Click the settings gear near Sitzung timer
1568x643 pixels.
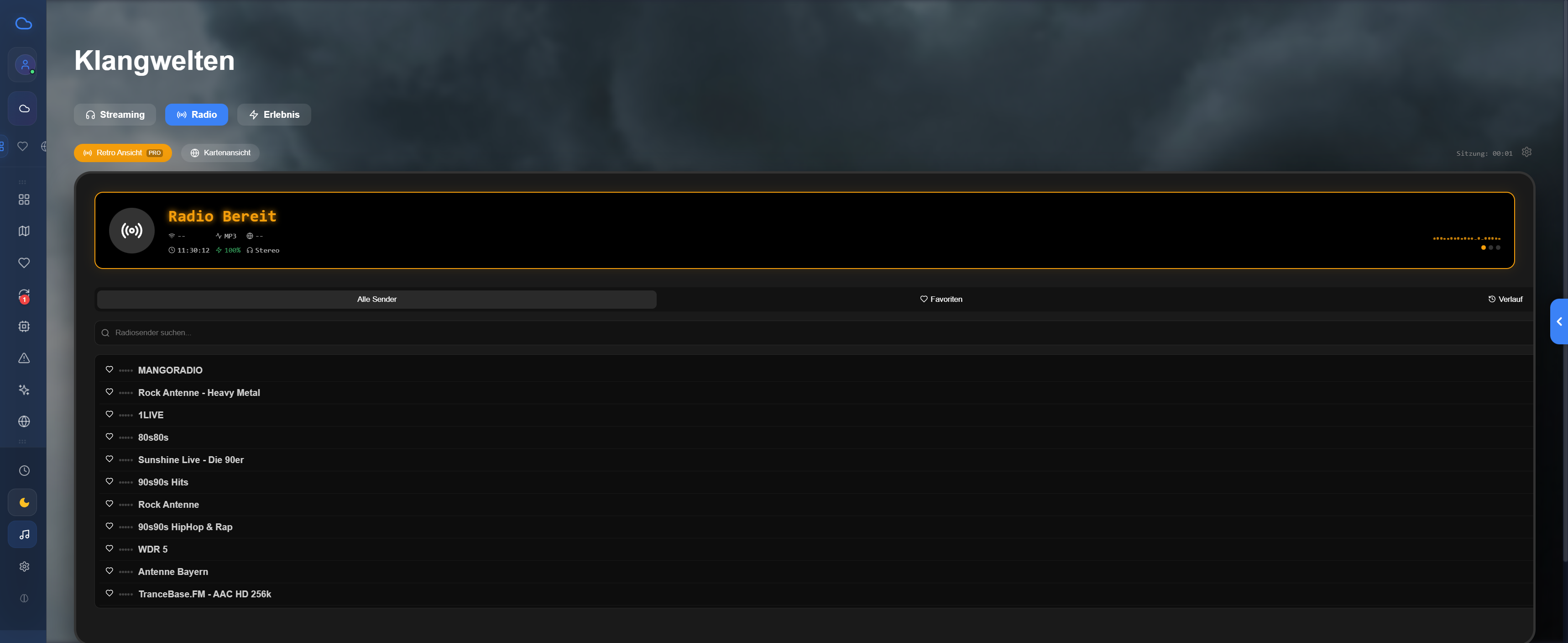(1526, 152)
